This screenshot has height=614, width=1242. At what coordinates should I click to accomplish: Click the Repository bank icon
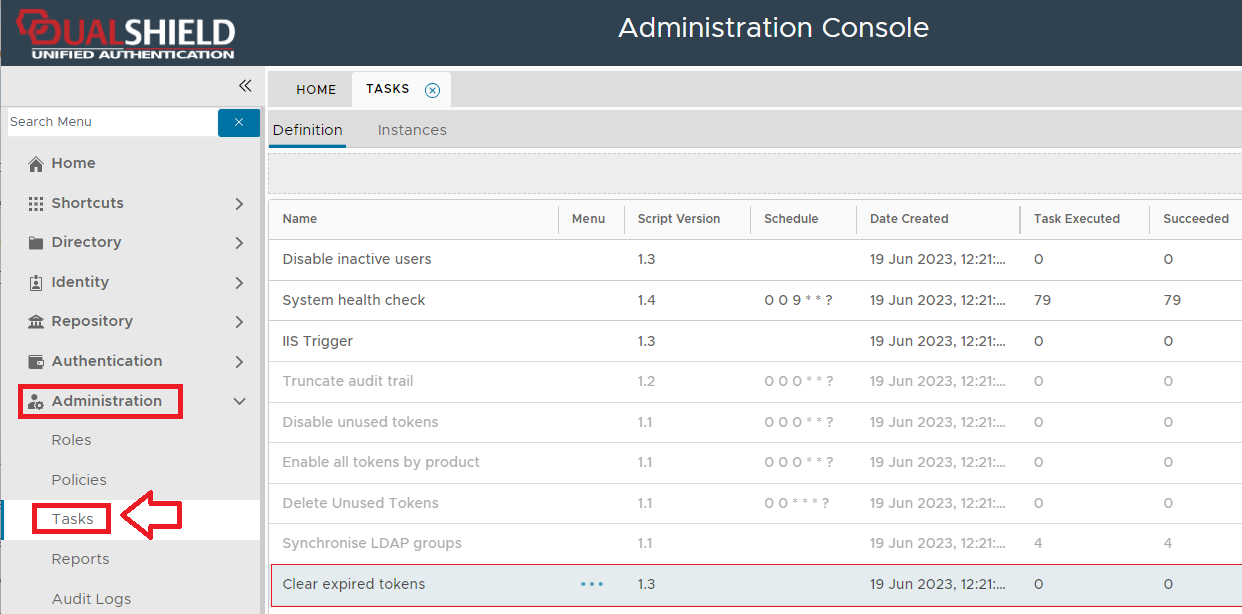(x=36, y=322)
